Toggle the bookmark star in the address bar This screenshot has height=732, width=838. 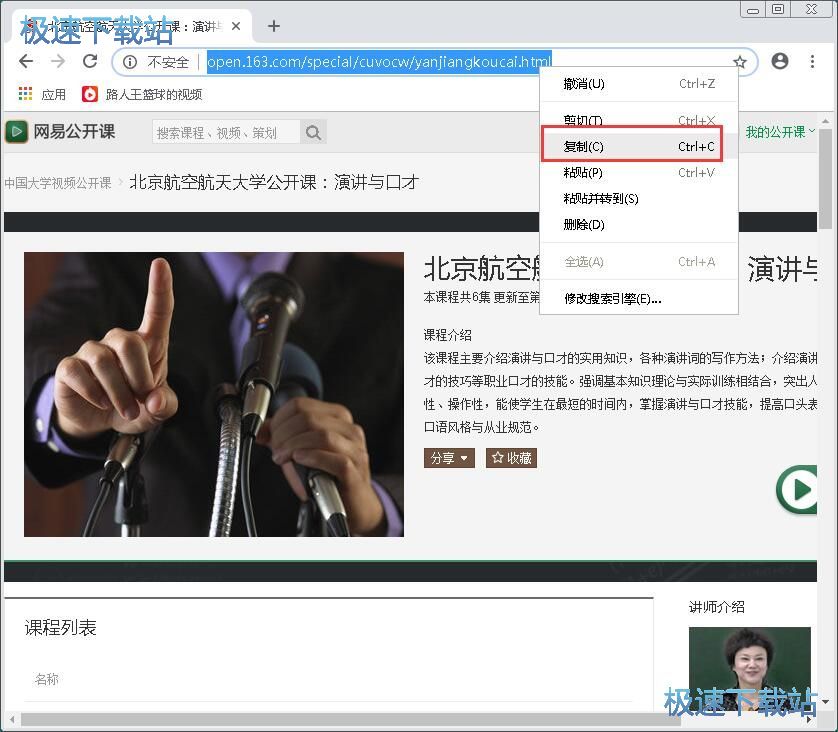click(740, 61)
